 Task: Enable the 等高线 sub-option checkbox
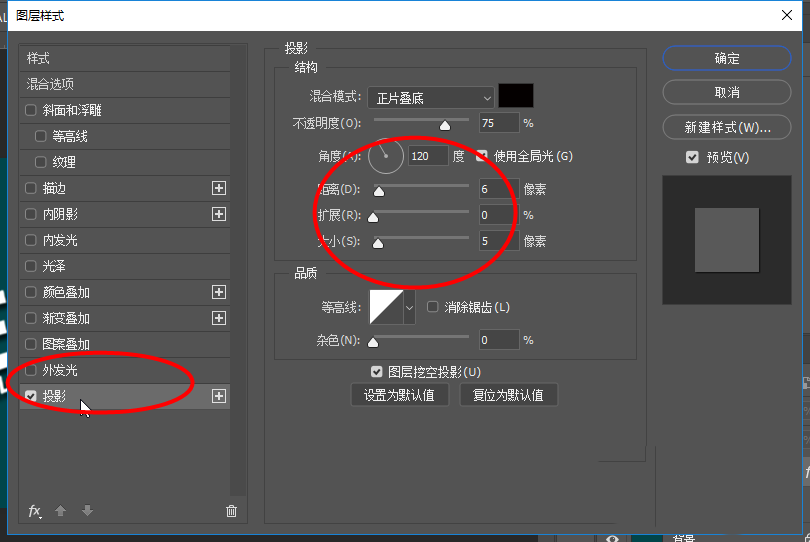pyautogui.click(x=40, y=136)
